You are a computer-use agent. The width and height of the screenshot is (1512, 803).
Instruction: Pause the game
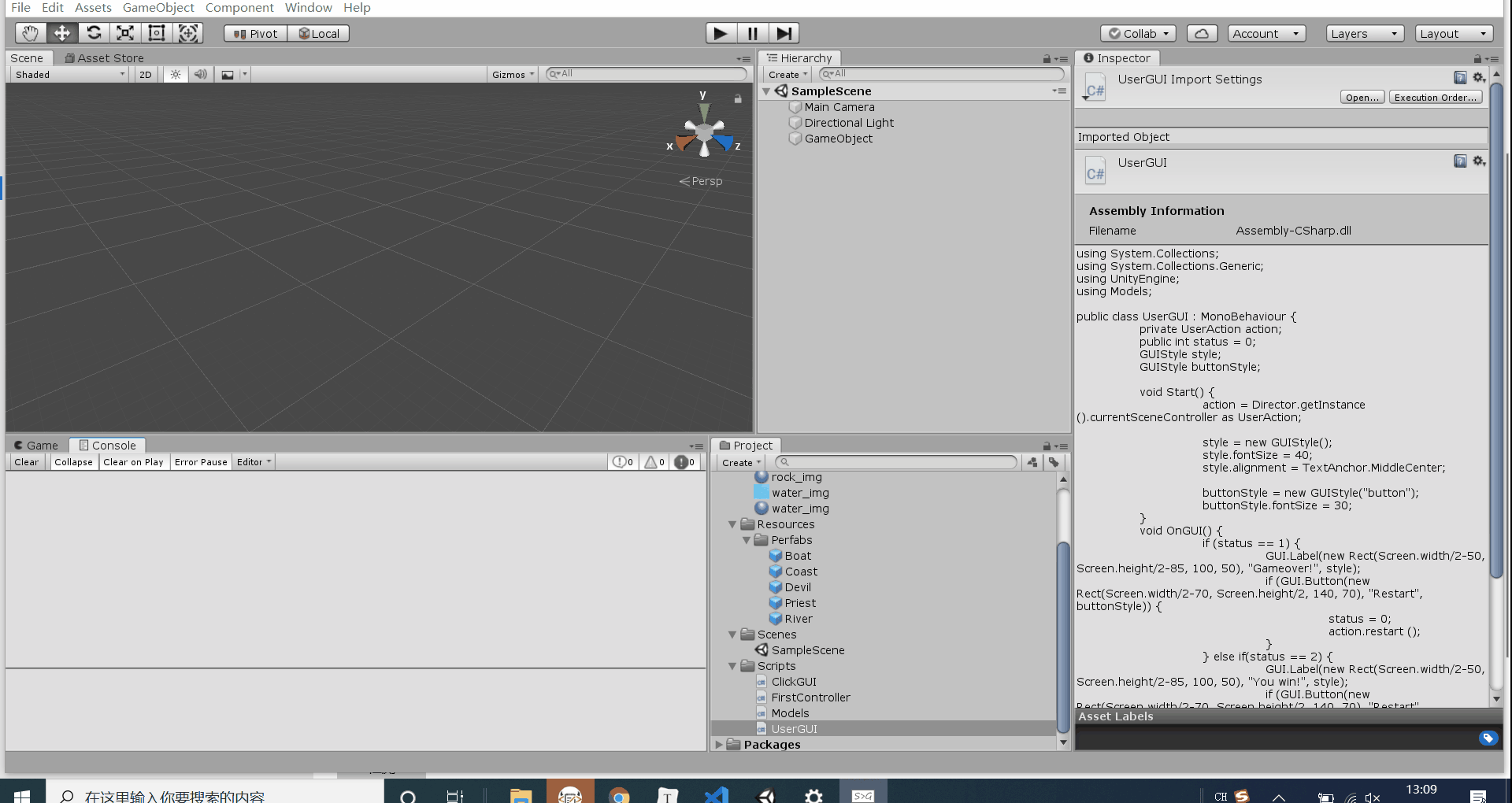click(752, 33)
